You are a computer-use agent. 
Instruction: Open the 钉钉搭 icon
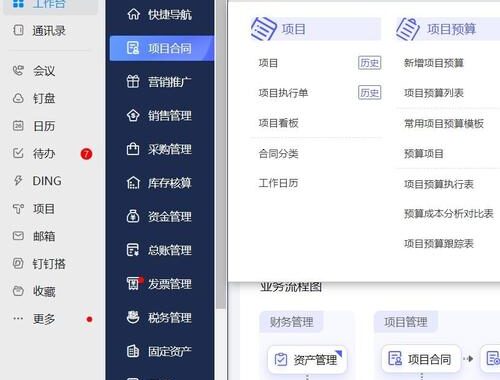point(18,263)
